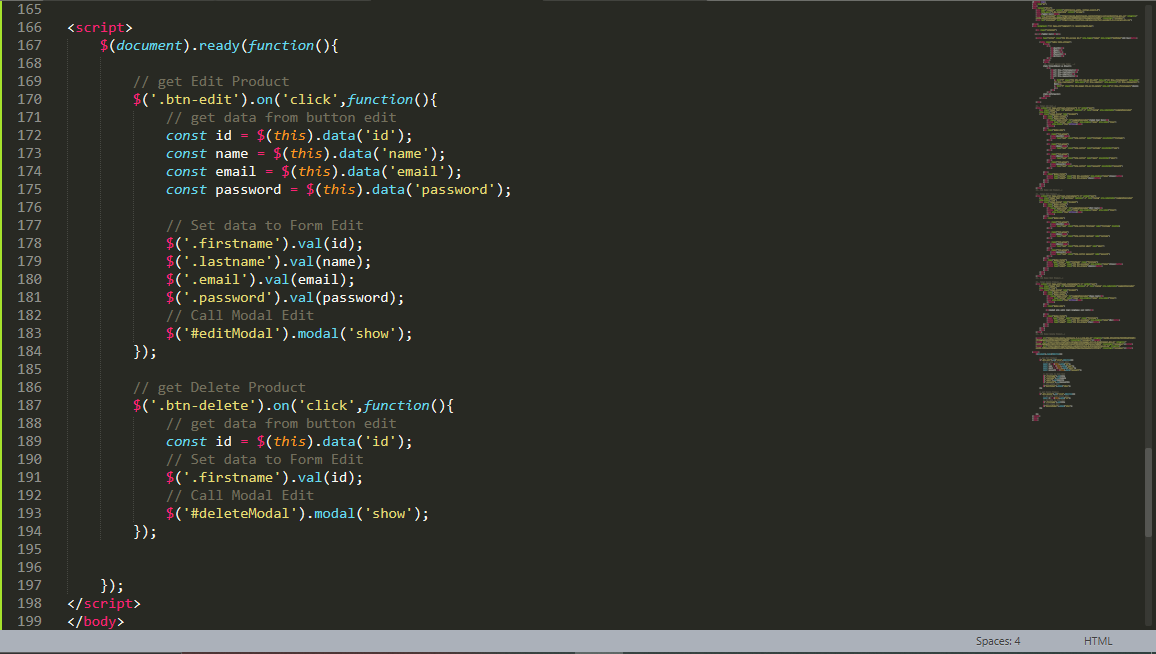Screen dimensions: 1156x654
Task: Click line number 185 in the gutter
Action: click(x=29, y=369)
